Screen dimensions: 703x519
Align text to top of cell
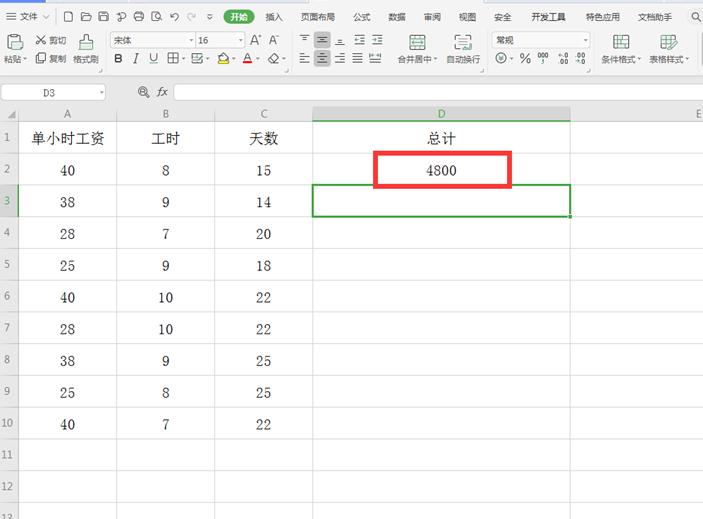coord(304,40)
